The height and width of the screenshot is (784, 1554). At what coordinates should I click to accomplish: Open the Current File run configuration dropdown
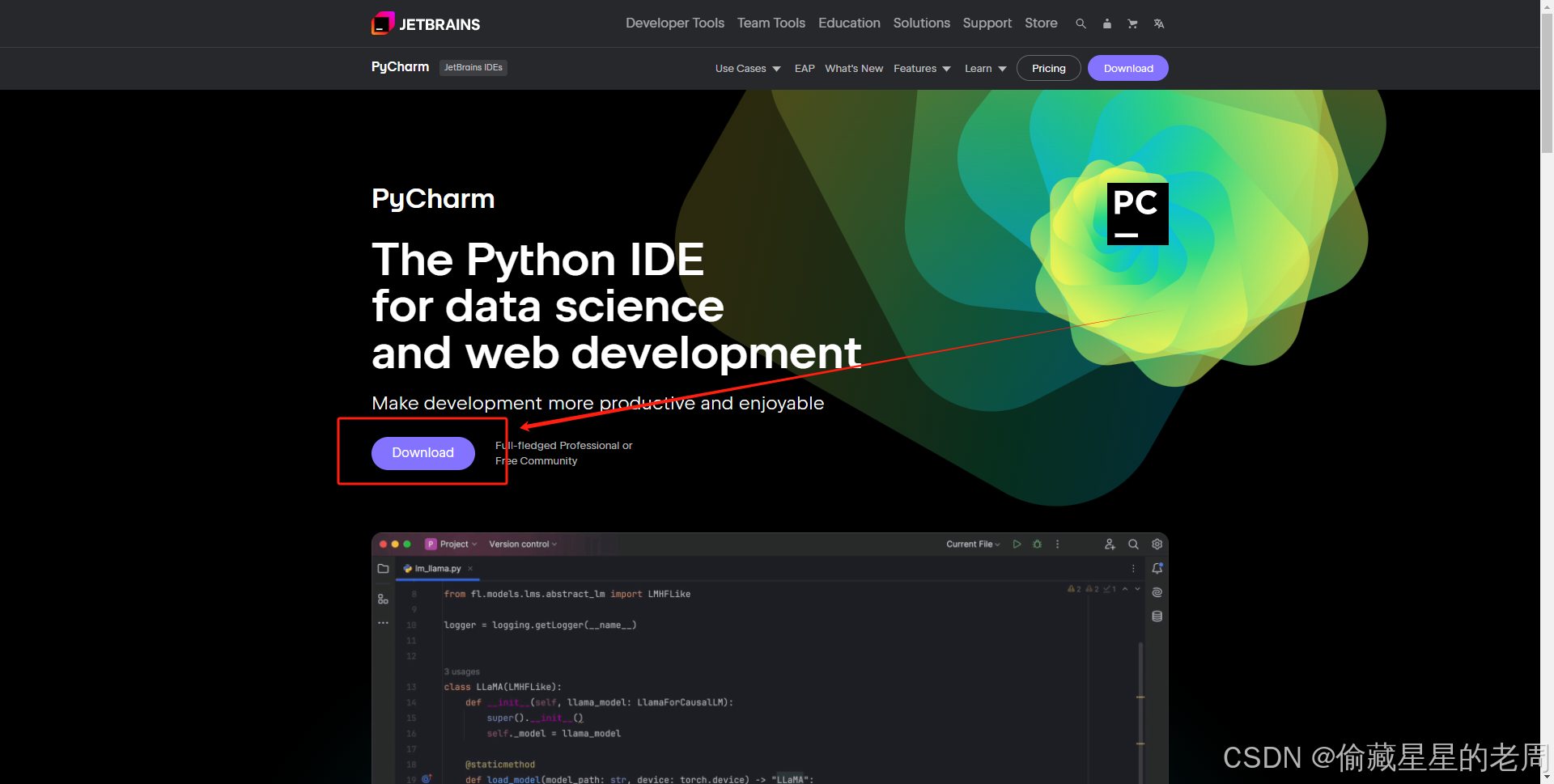click(x=972, y=544)
